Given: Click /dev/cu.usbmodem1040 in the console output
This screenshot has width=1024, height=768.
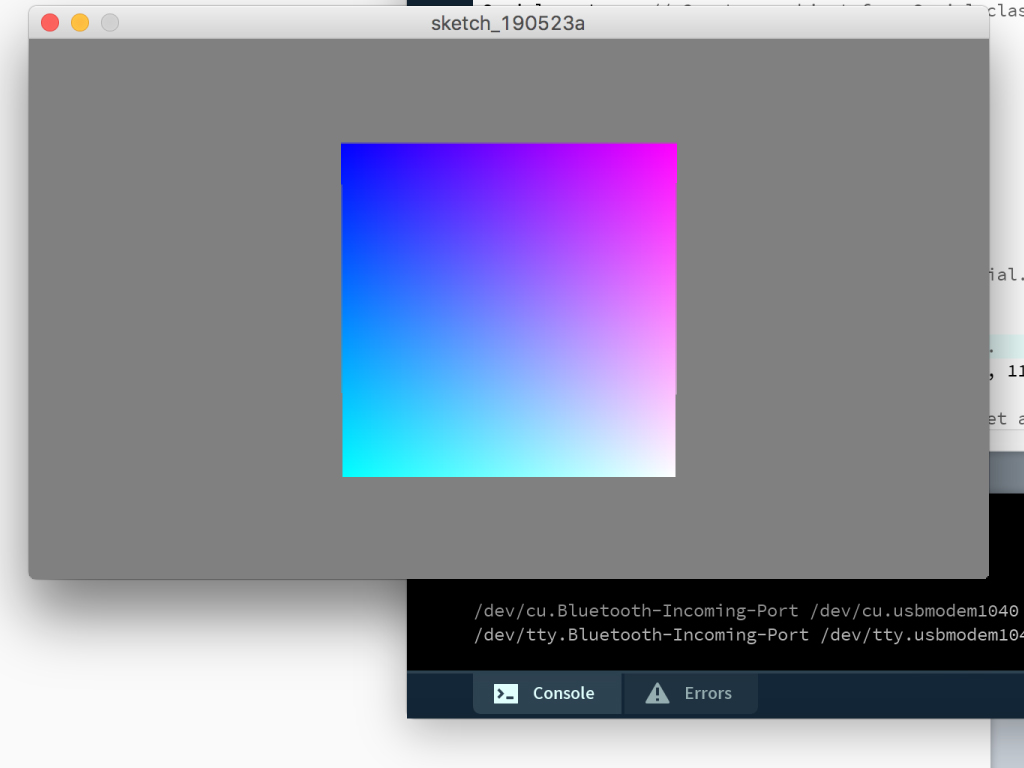Looking at the screenshot, I should (914, 611).
